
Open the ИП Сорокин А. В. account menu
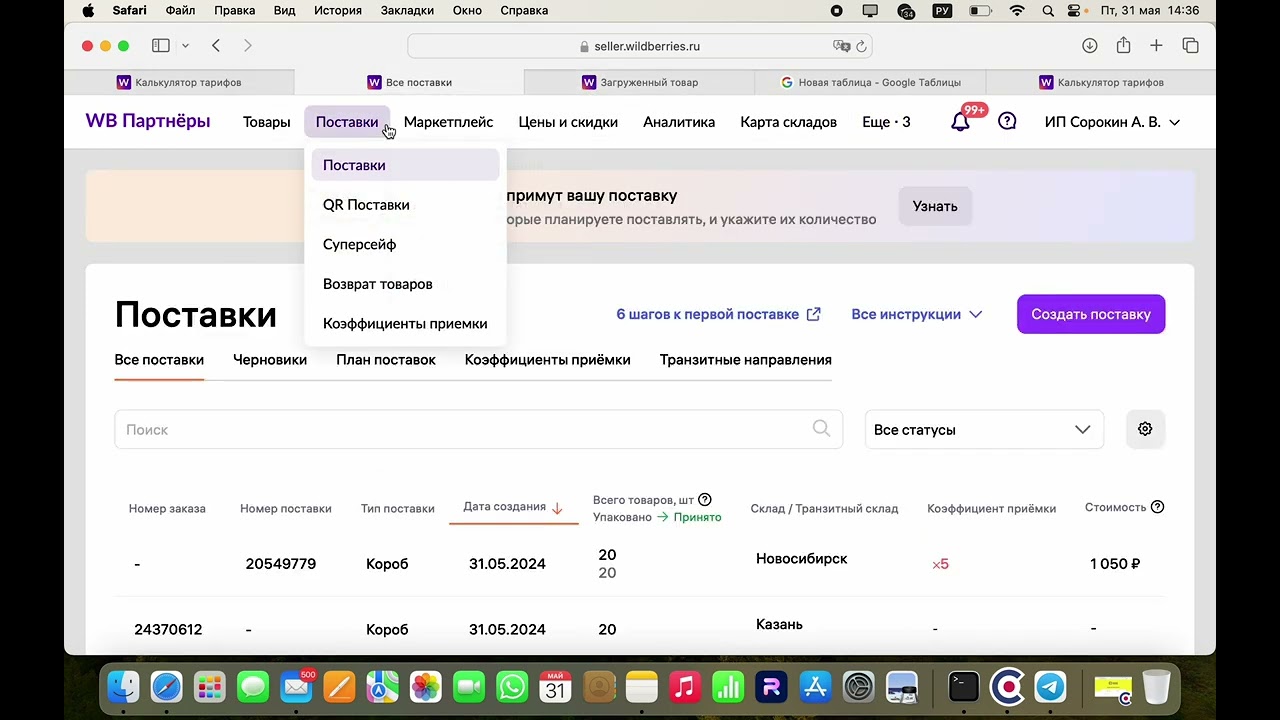1112,122
